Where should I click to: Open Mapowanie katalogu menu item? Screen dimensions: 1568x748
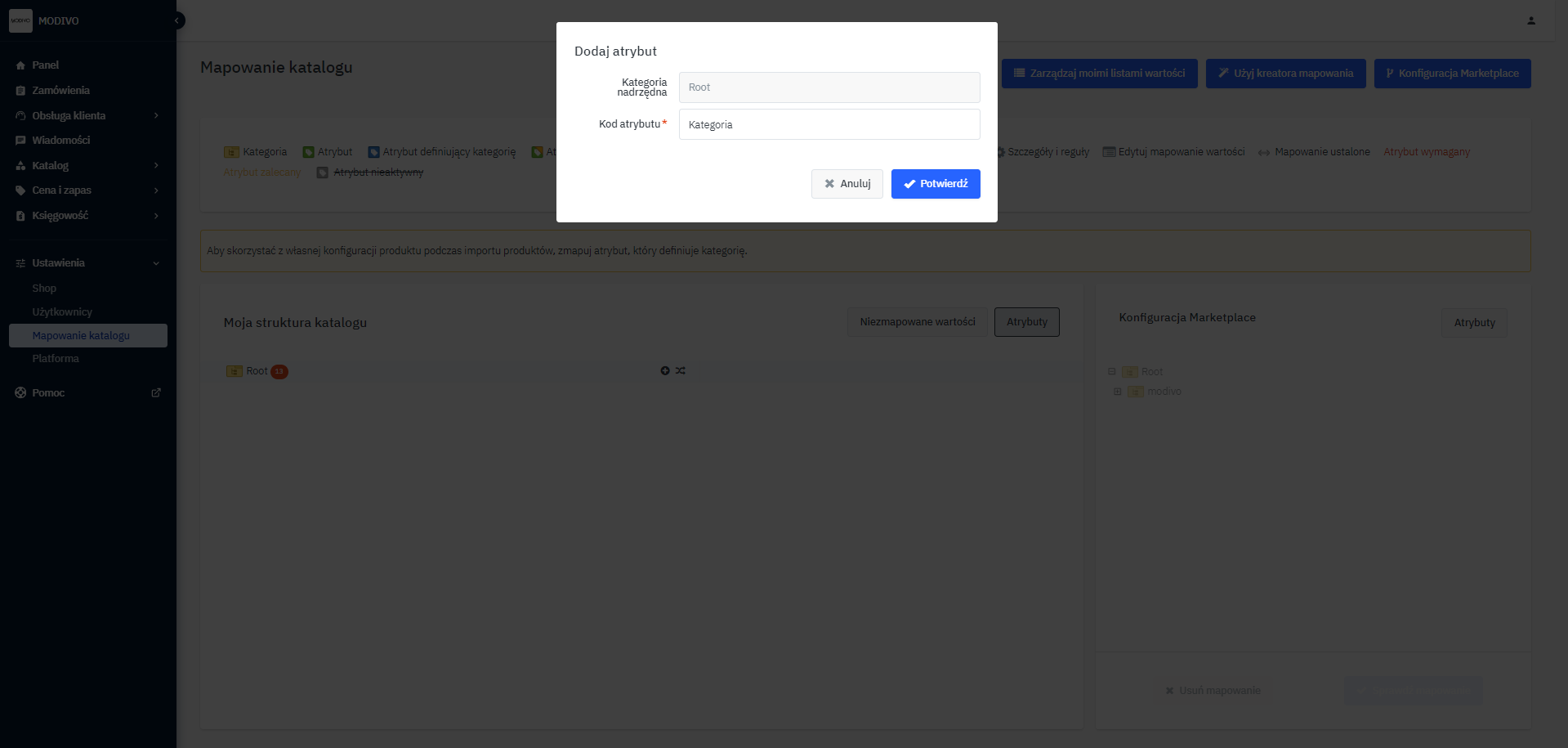[81, 336]
